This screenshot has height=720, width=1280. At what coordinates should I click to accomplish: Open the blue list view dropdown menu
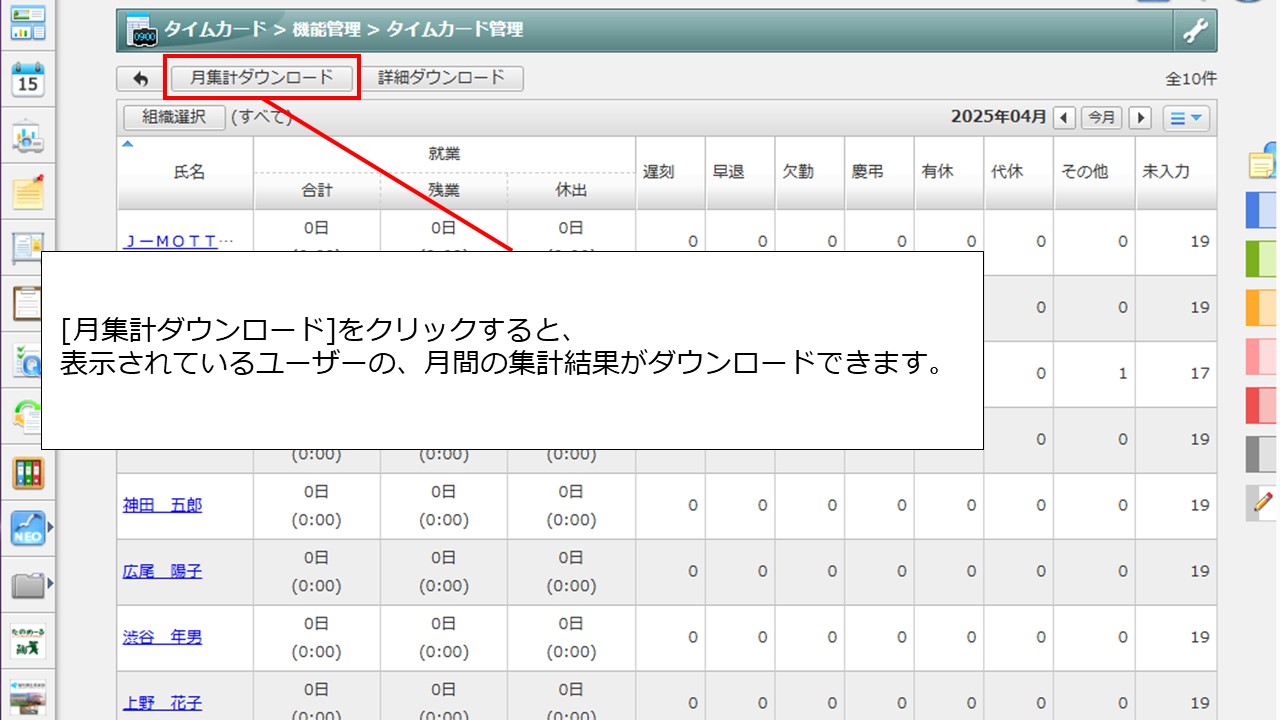(1187, 118)
